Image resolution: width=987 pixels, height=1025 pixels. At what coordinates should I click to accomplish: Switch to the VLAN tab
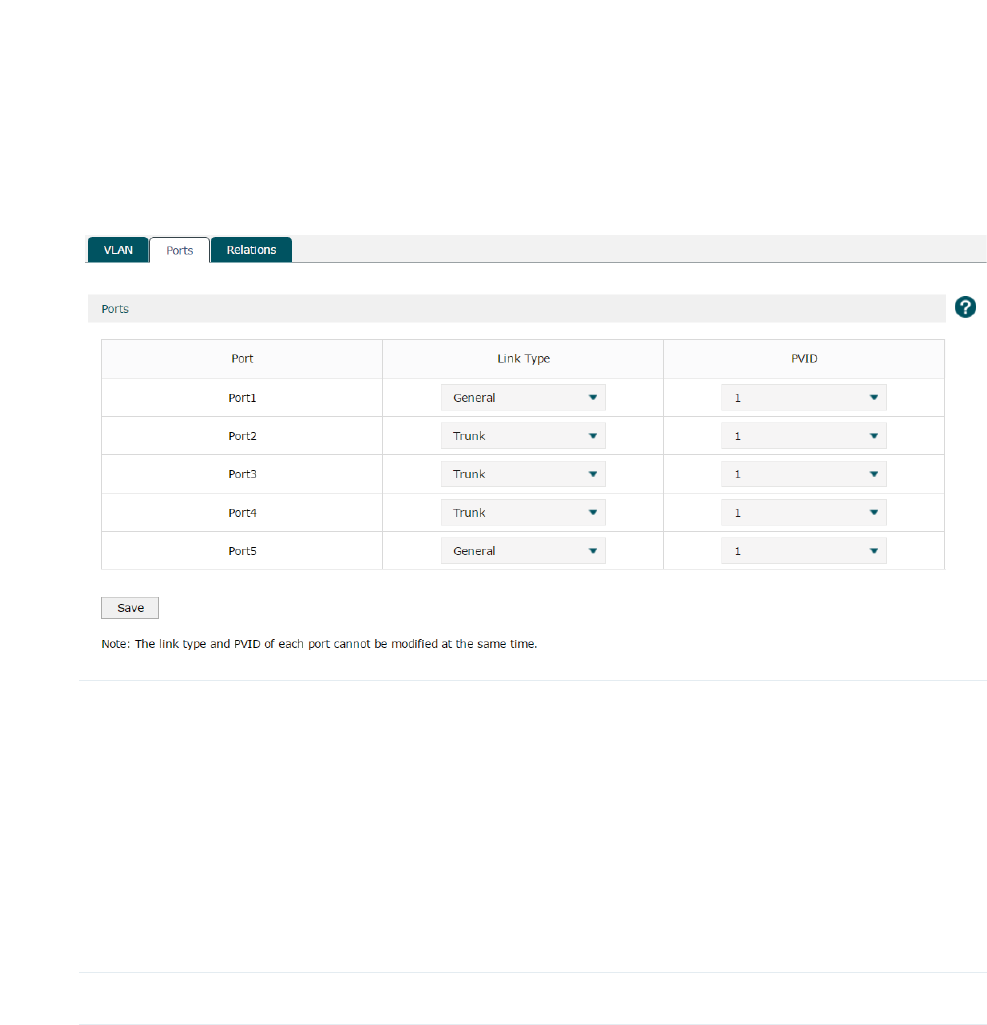point(118,250)
